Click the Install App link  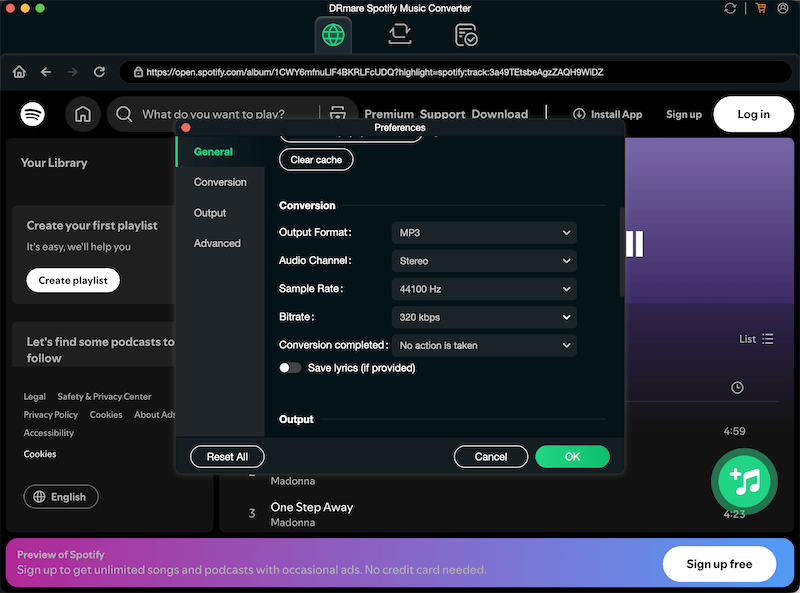point(608,114)
